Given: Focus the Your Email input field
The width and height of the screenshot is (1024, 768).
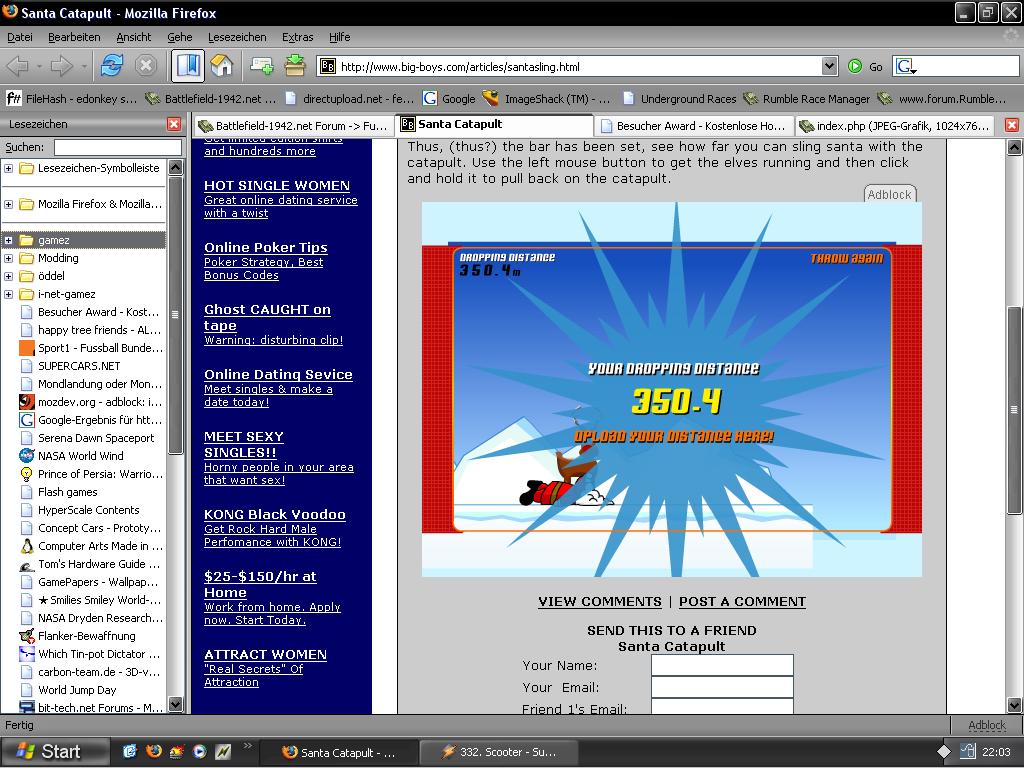Looking at the screenshot, I should [x=722, y=687].
